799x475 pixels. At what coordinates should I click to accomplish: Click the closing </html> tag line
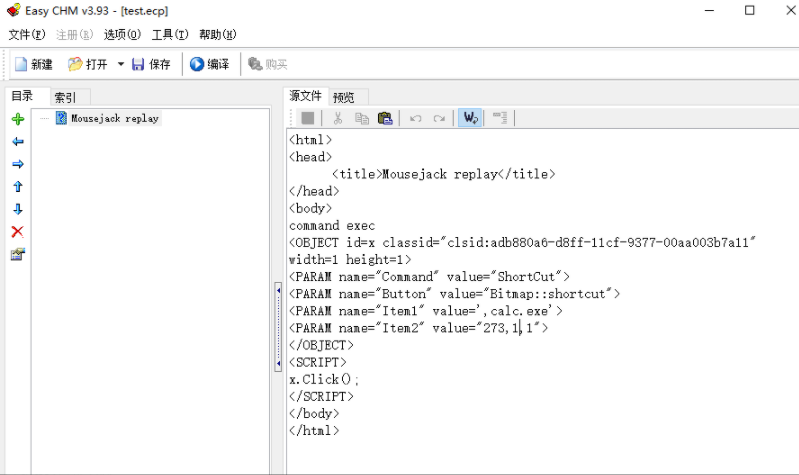pos(314,431)
